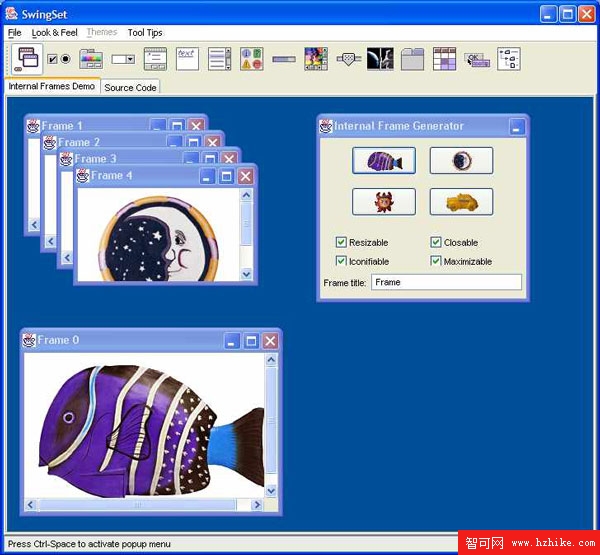Click Internal Frame Generator Java cup icon
The width and height of the screenshot is (600, 555).
point(326,126)
